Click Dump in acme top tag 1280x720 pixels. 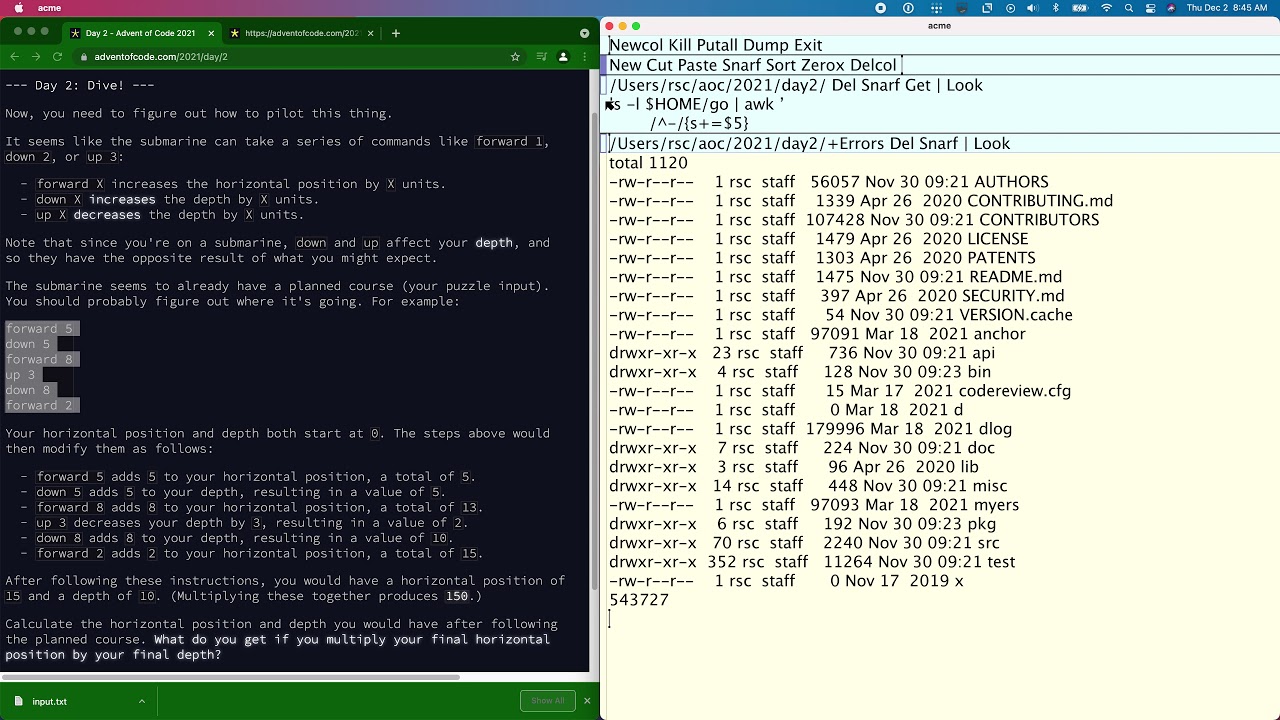[x=767, y=45]
